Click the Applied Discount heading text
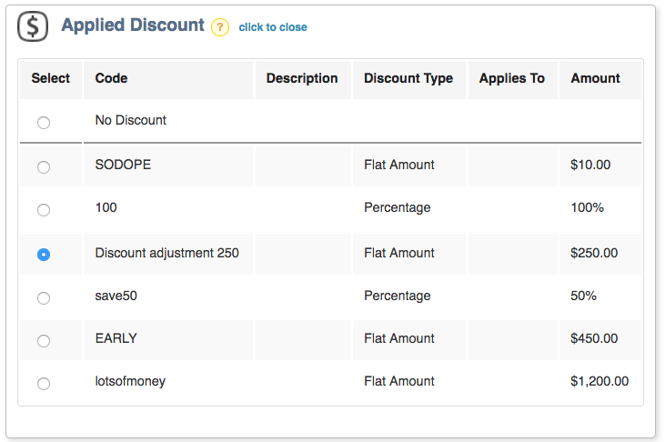Image resolution: width=665 pixels, height=442 pixels. coord(133,25)
